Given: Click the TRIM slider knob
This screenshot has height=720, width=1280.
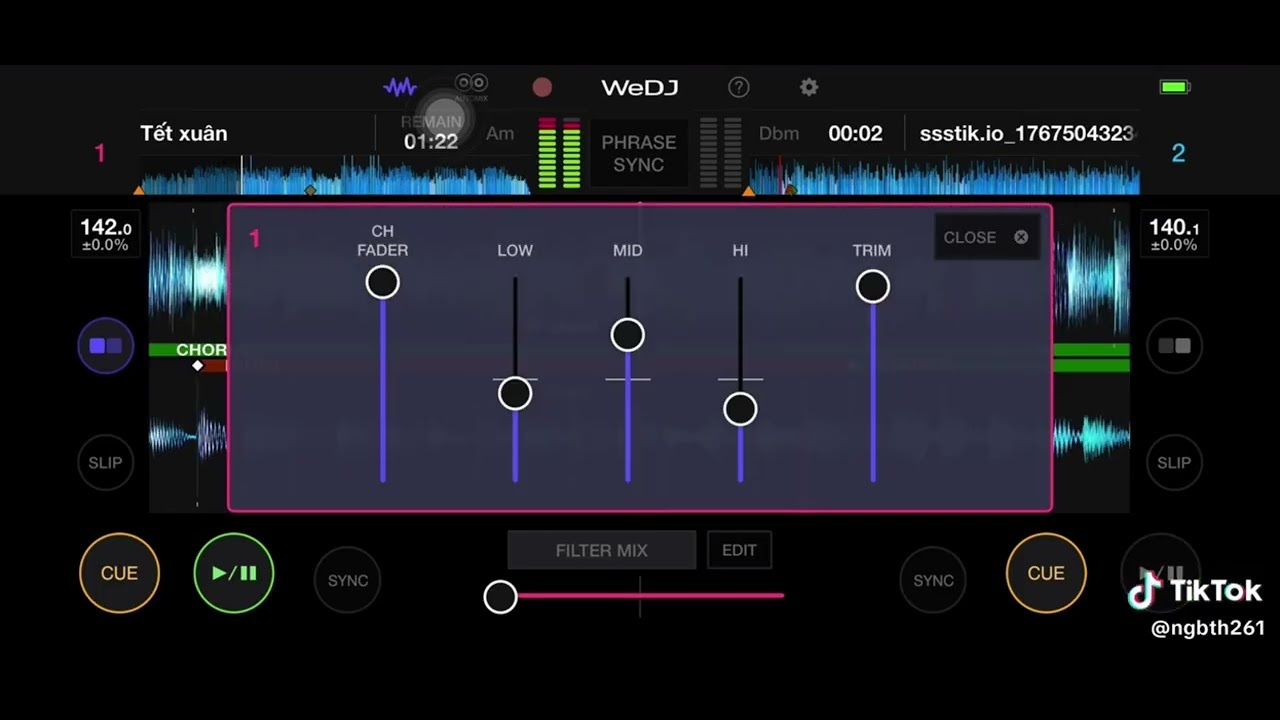Looking at the screenshot, I should [x=873, y=287].
